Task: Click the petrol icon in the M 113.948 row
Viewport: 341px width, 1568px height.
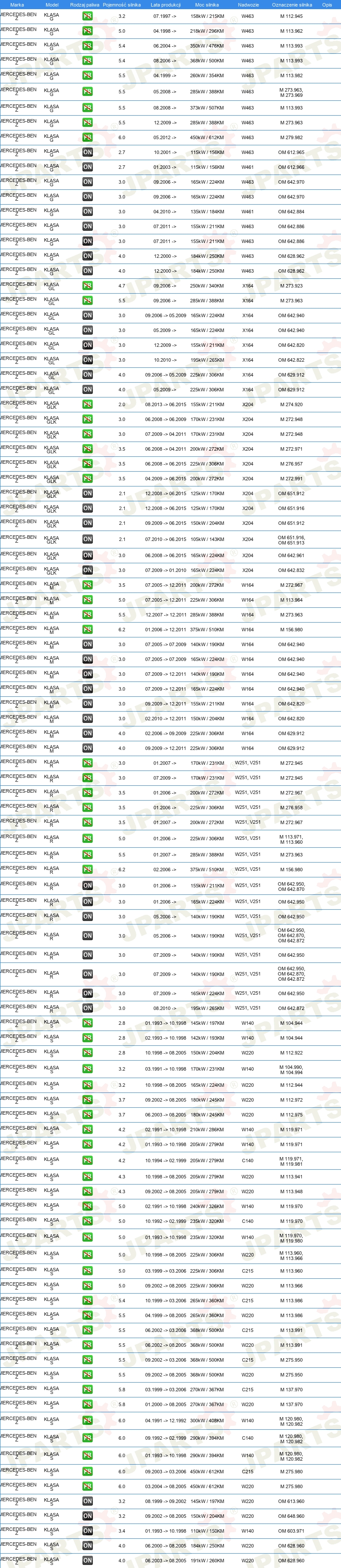Action: coord(88,1192)
